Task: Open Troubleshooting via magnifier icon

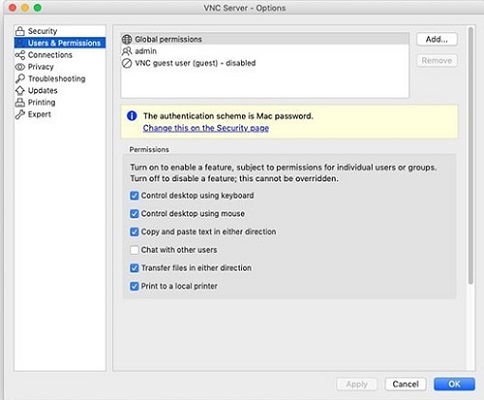Action: coord(20,79)
